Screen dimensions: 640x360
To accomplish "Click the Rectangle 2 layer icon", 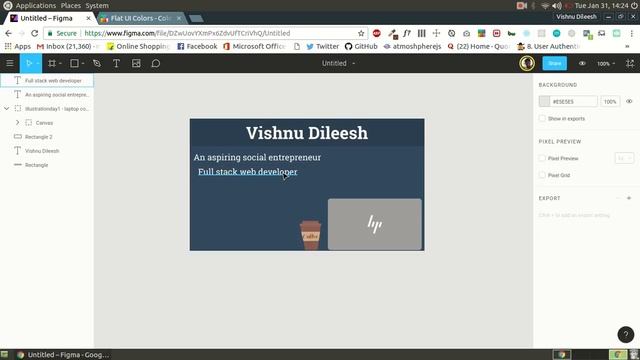I will [18, 137].
